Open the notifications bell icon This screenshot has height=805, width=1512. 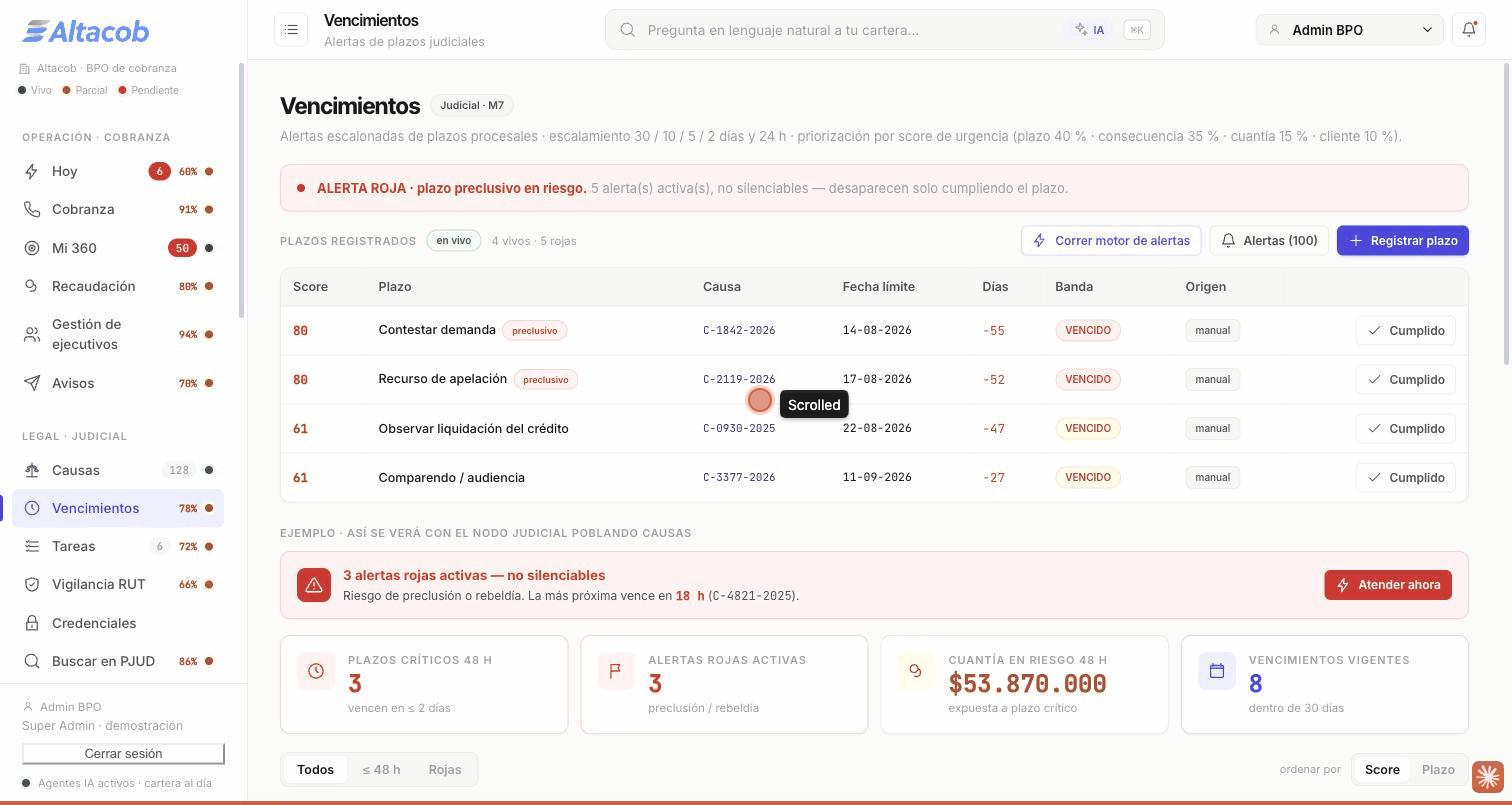click(x=1469, y=30)
